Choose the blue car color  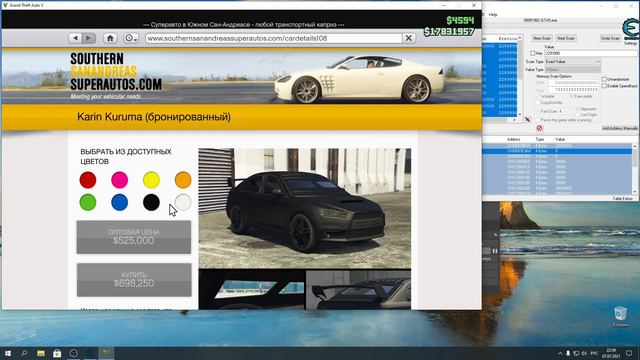click(120, 202)
